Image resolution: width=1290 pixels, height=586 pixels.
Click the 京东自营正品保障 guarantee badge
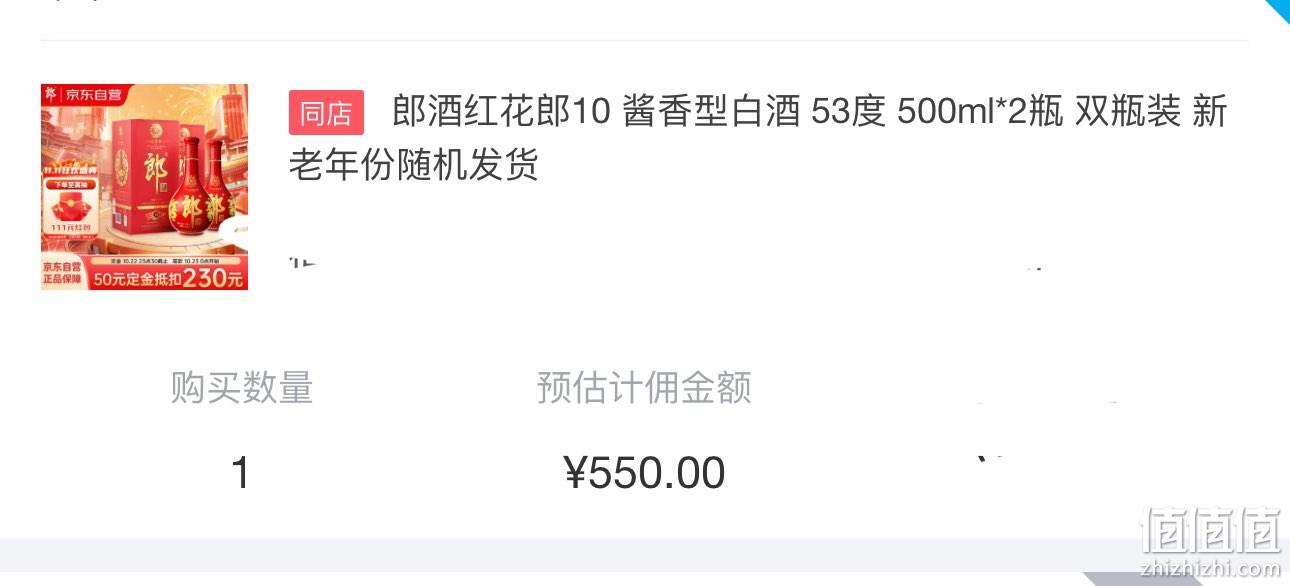(x=63, y=274)
